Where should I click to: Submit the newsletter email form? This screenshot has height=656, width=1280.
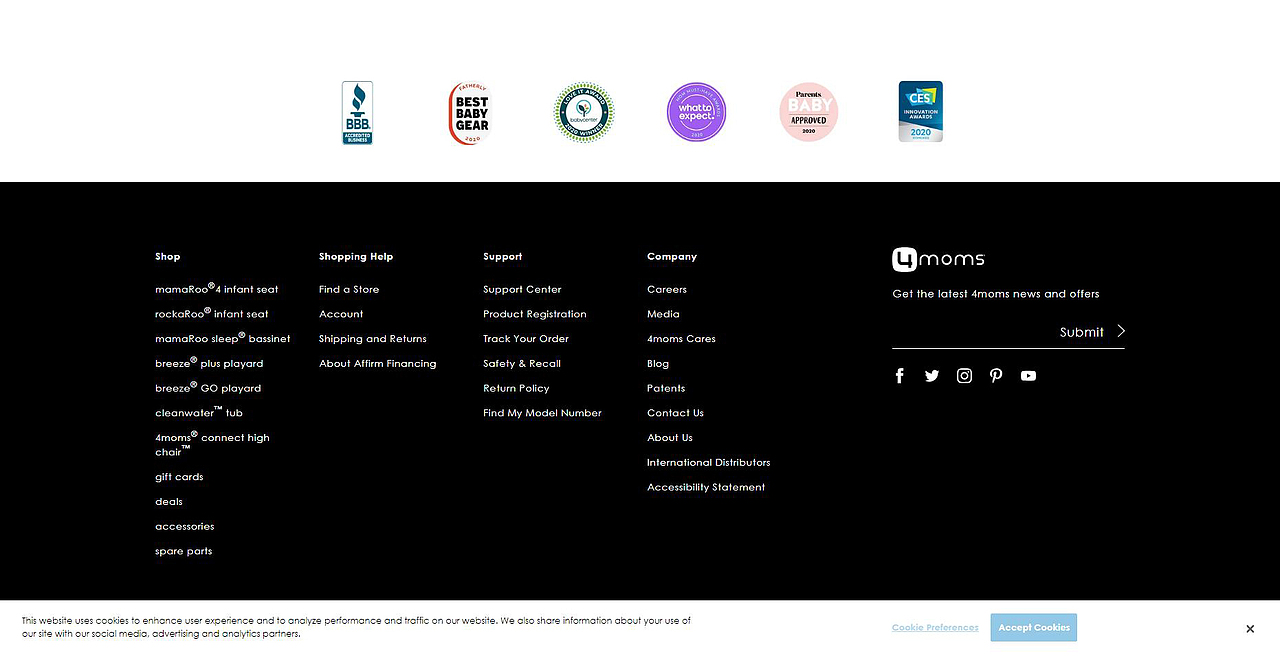pos(1082,332)
